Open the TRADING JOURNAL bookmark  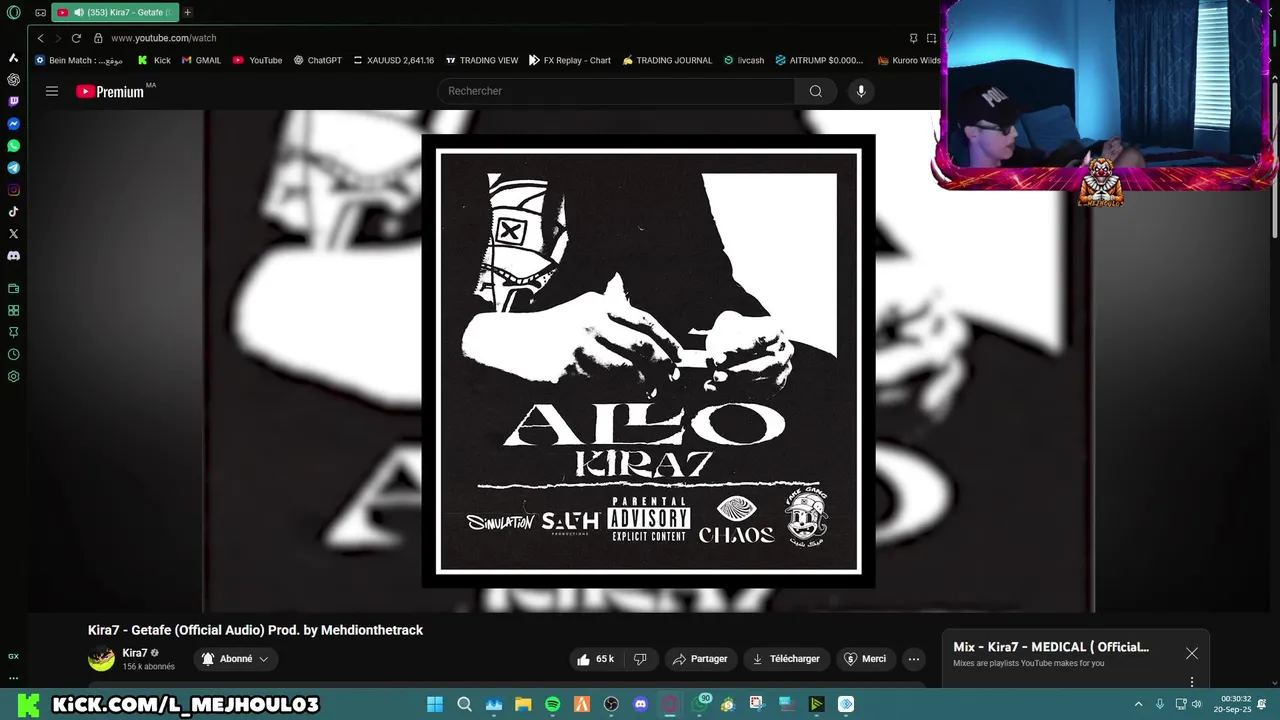coord(667,60)
